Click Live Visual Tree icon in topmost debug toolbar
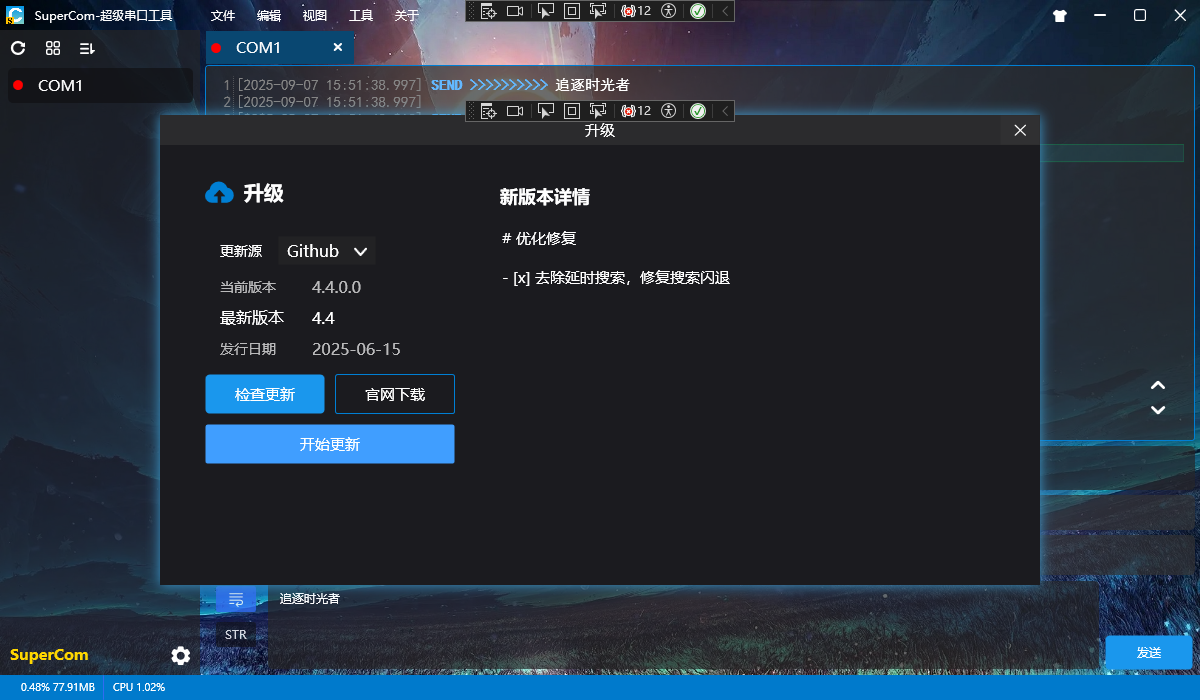 click(488, 11)
